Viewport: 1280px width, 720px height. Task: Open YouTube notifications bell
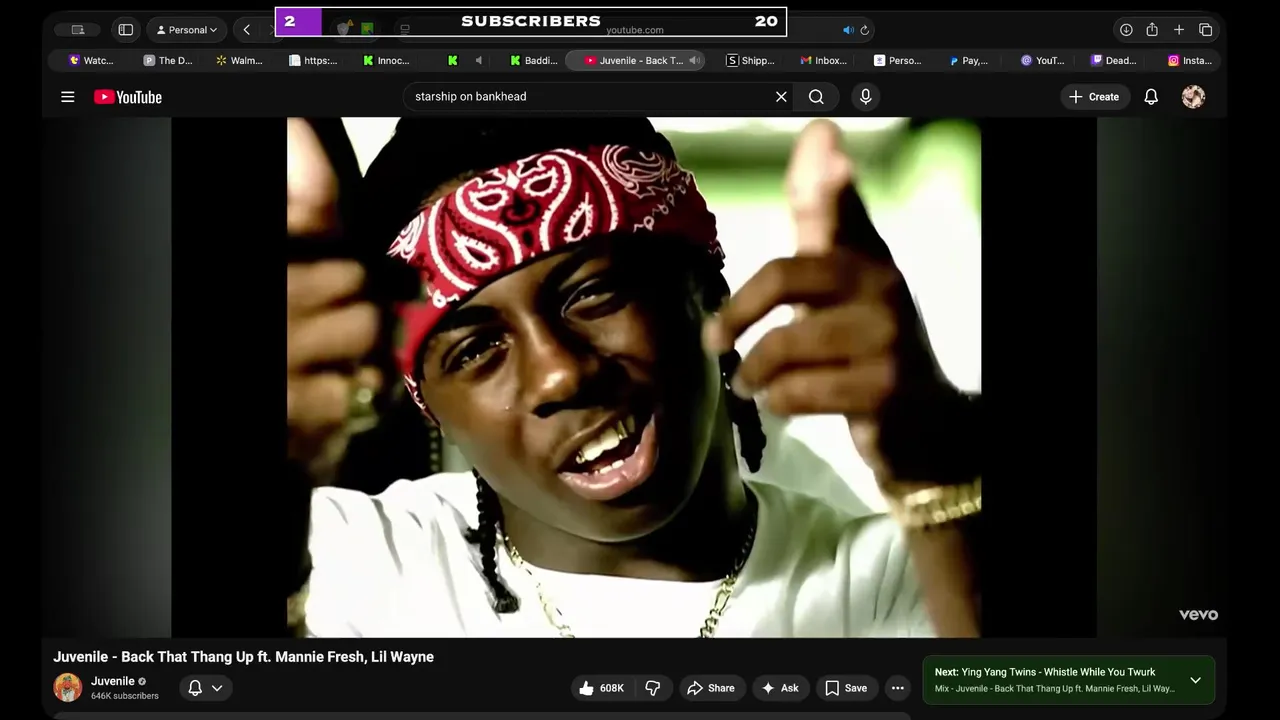tap(1151, 97)
